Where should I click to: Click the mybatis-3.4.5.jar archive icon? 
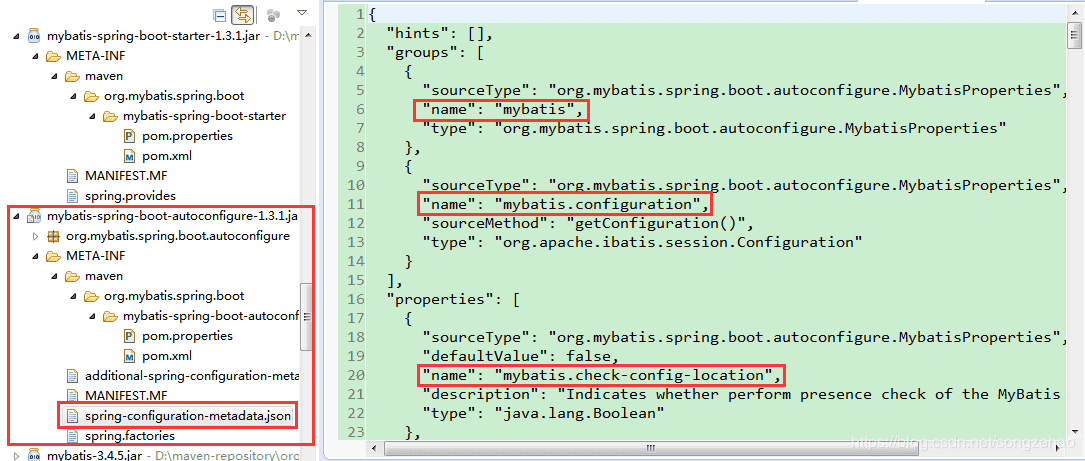click(x=33, y=455)
